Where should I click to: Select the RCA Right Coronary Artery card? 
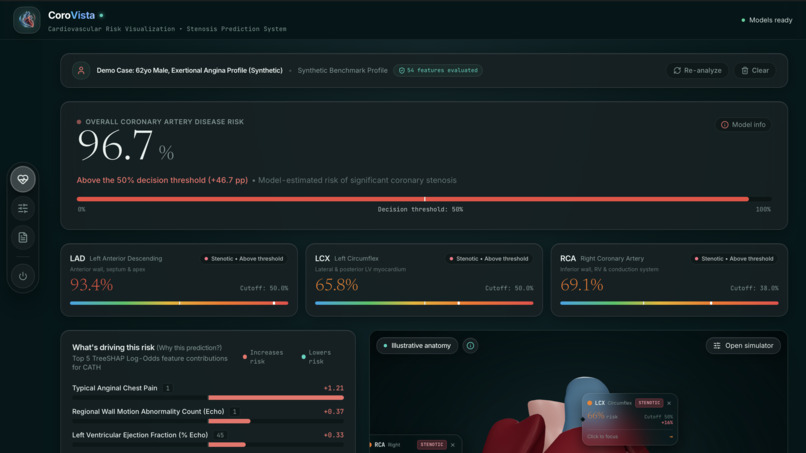coord(669,280)
